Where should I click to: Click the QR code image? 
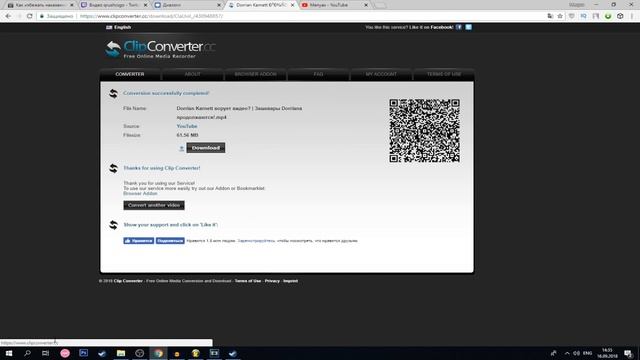click(424, 131)
